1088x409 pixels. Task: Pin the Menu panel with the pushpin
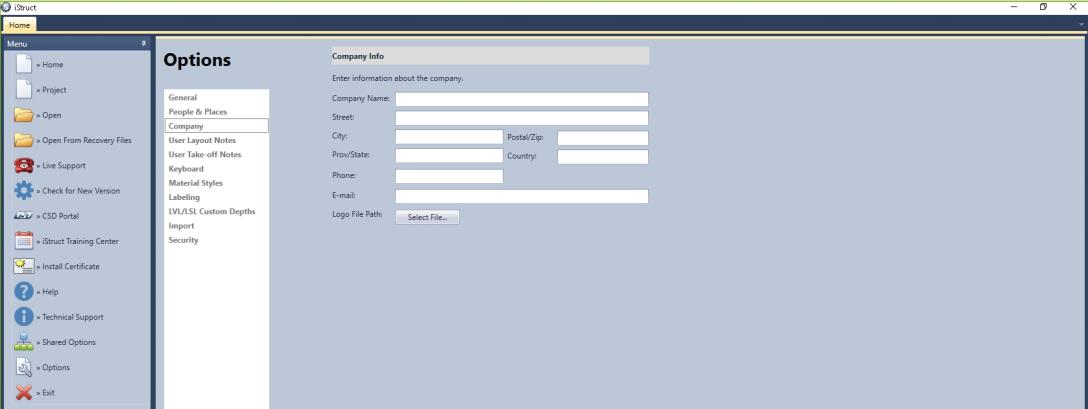(144, 43)
